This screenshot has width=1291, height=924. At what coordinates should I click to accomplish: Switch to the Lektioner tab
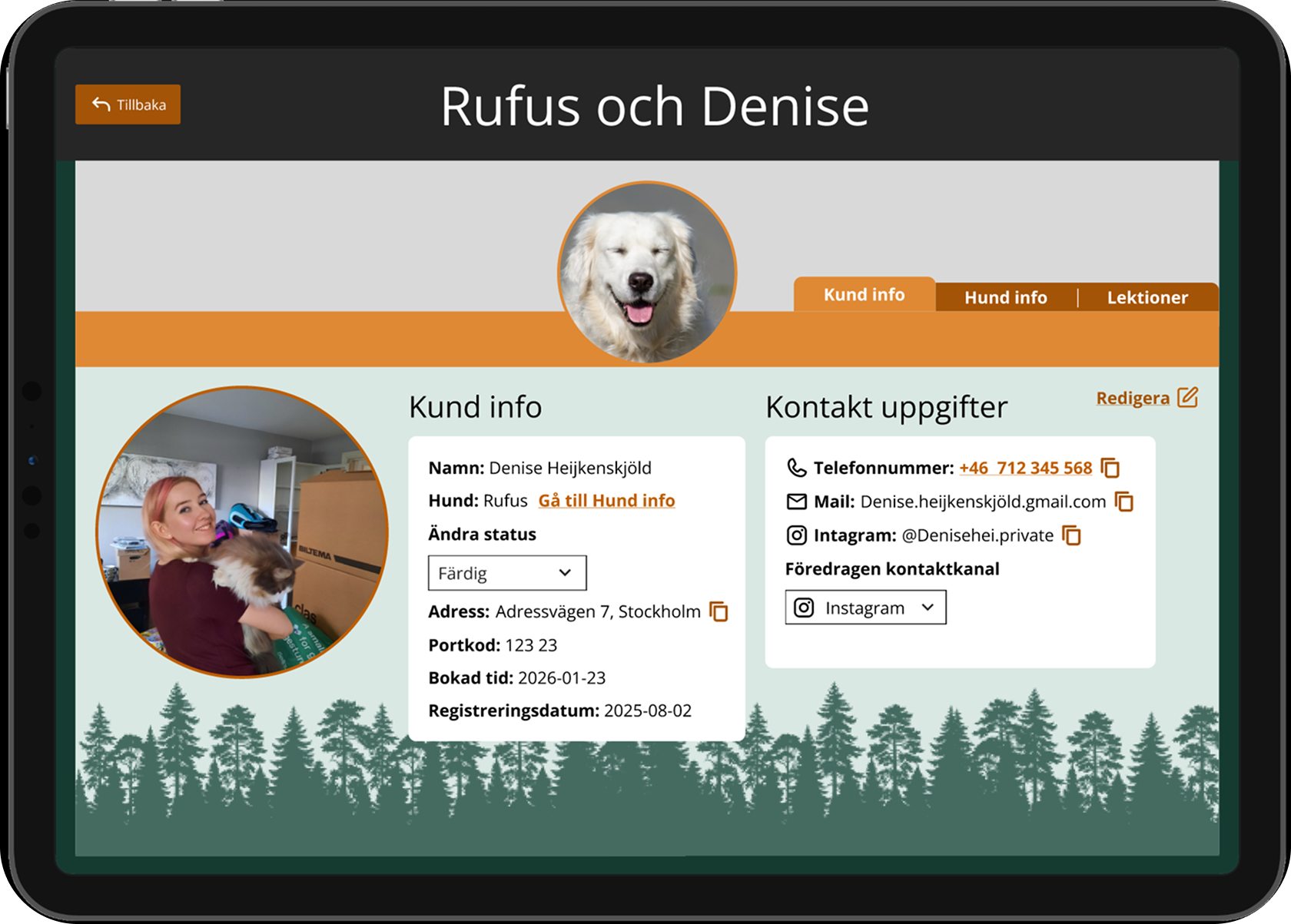[x=1147, y=297]
